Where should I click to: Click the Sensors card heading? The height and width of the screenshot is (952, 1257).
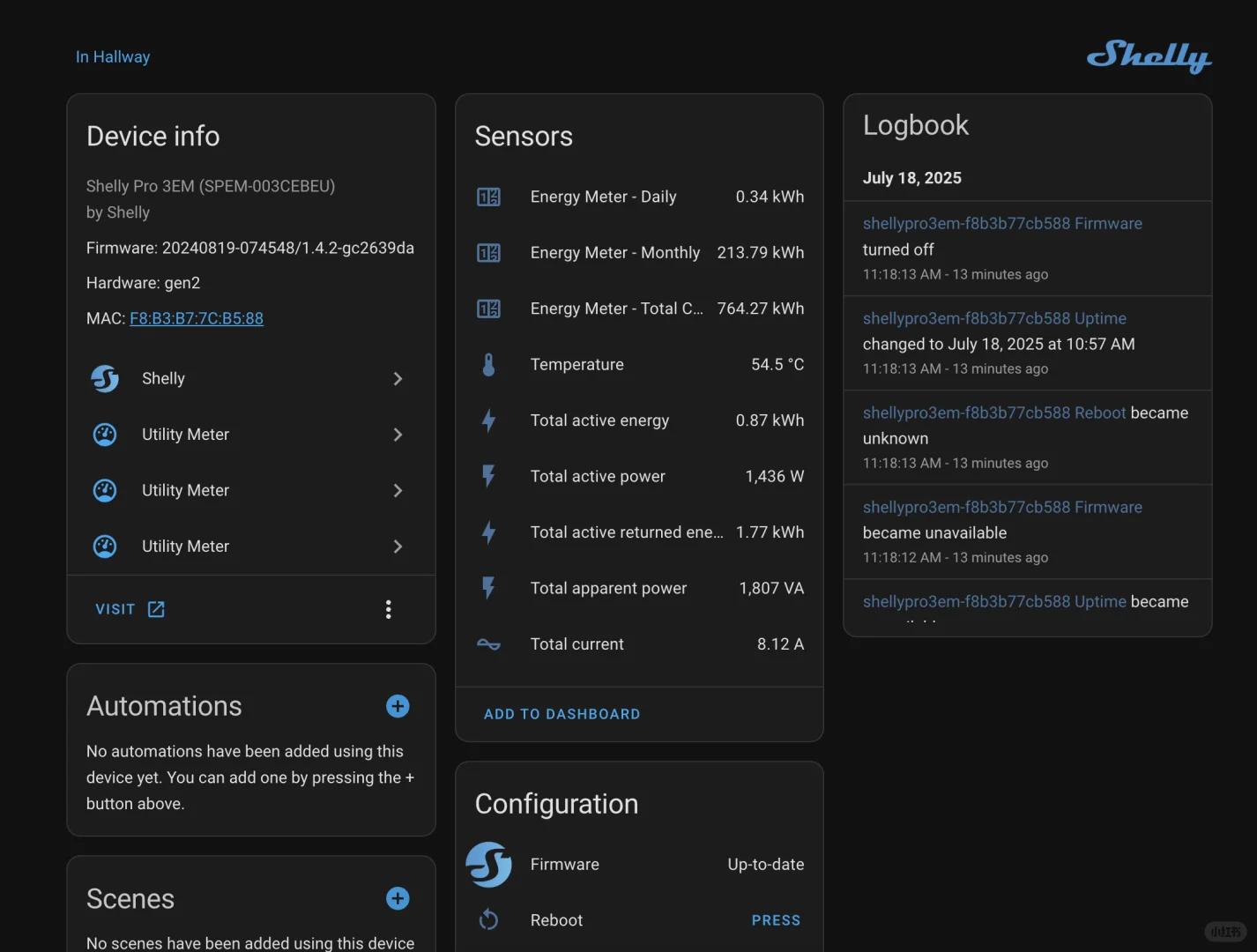coord(524,137)
